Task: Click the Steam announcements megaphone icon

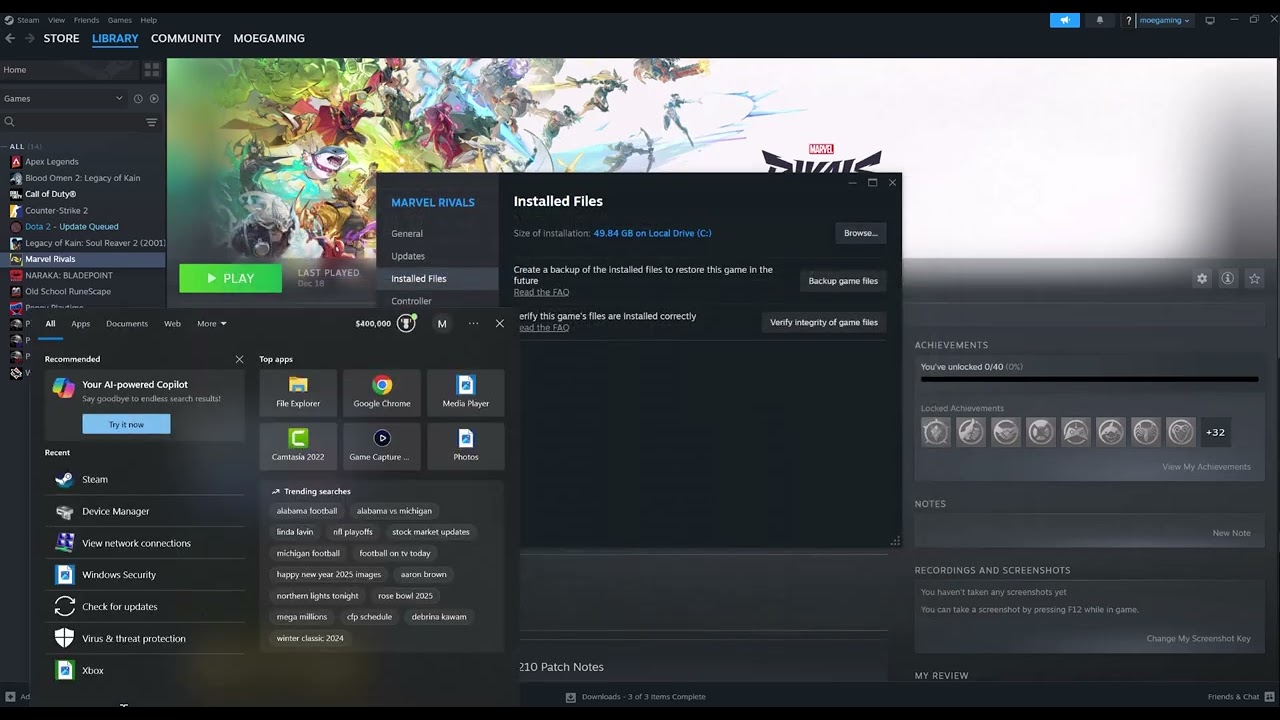Action: tap(1065, 20)
